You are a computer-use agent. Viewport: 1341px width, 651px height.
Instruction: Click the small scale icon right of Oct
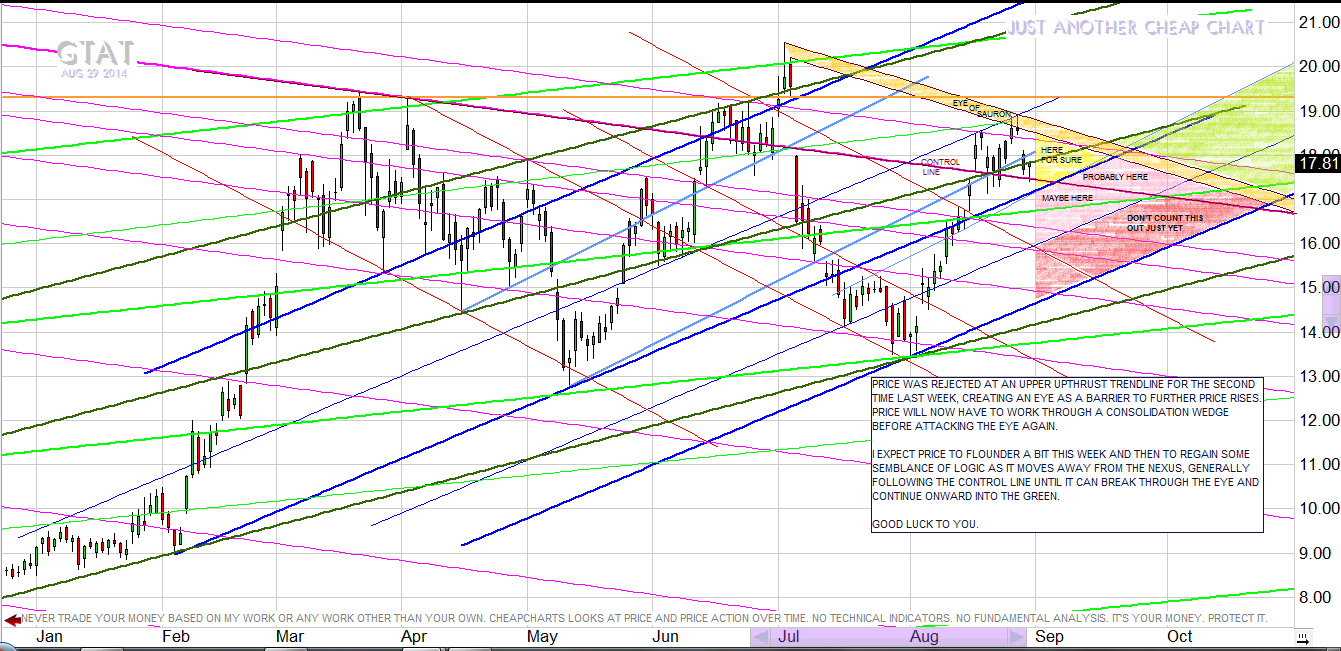[1301, 637]
